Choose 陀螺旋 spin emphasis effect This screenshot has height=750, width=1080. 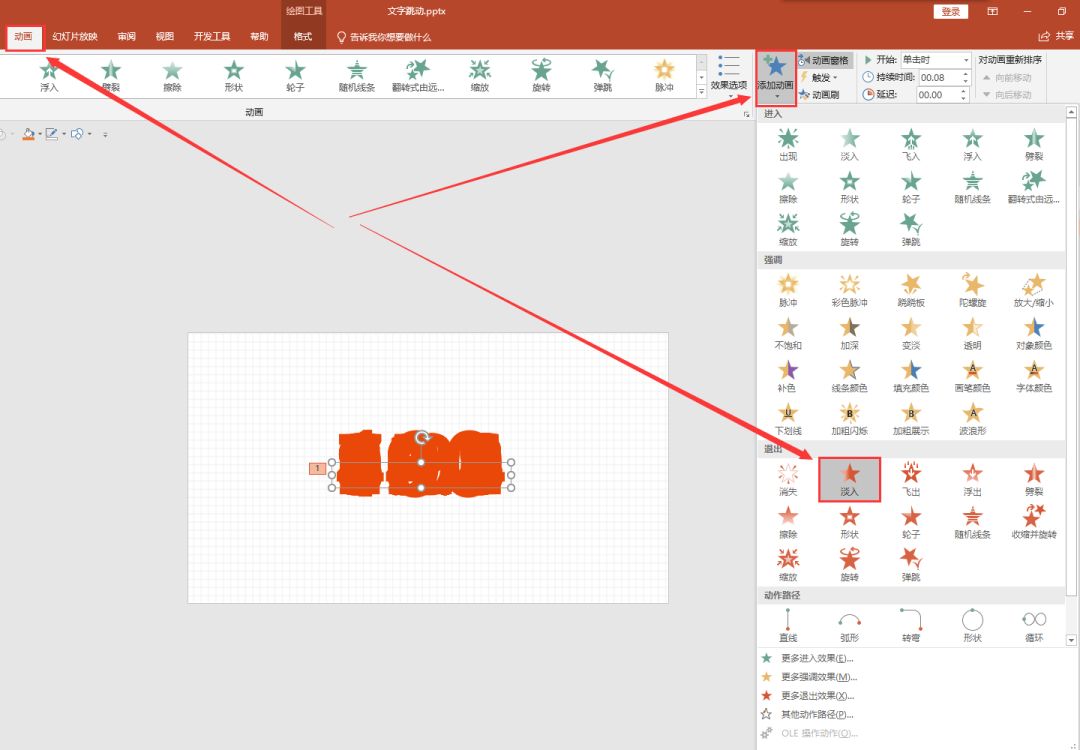tap(972, 291)
